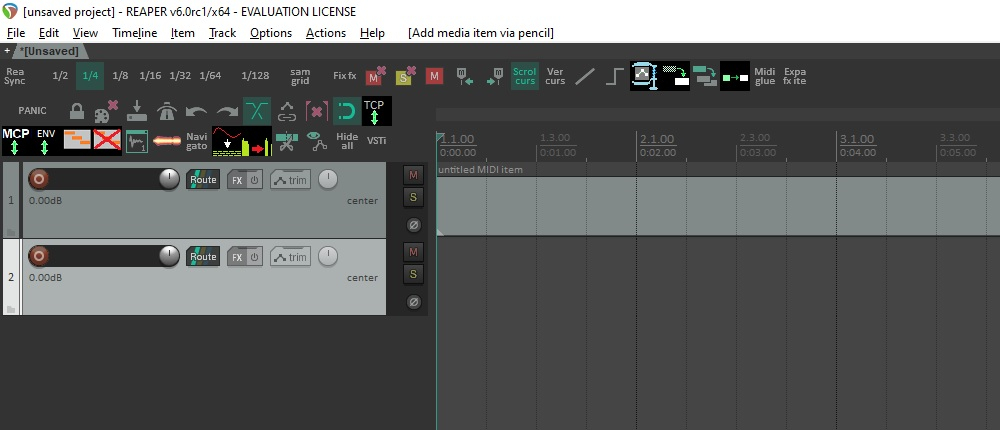Open the Edit menu

click(x=48, y=33)
